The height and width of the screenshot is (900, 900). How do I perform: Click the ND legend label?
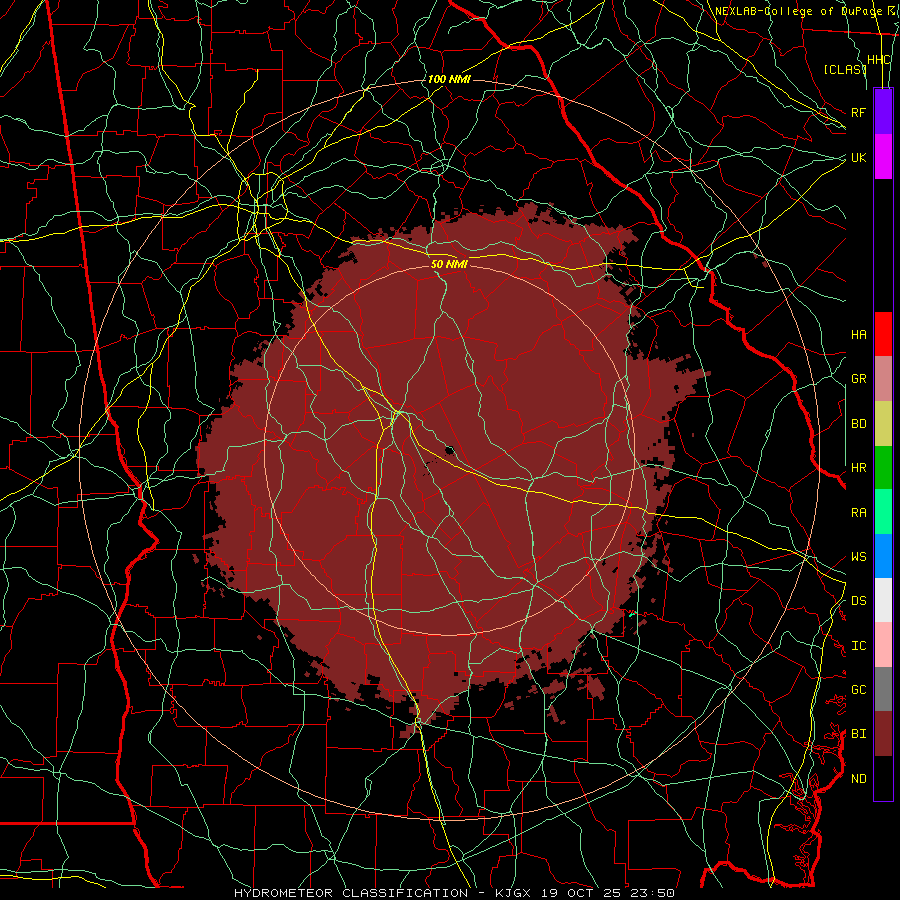pyautogui.click(x=859, y=779)
